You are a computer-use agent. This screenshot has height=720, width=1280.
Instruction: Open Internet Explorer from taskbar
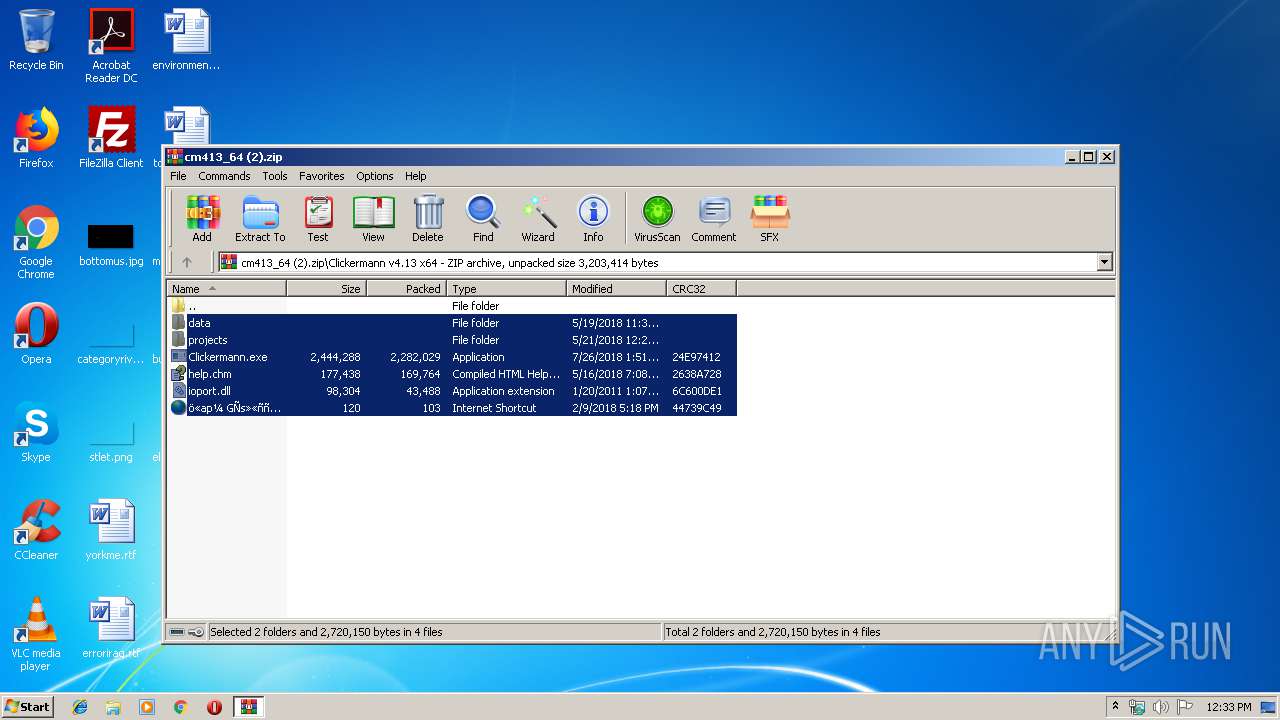coord(80,707)
